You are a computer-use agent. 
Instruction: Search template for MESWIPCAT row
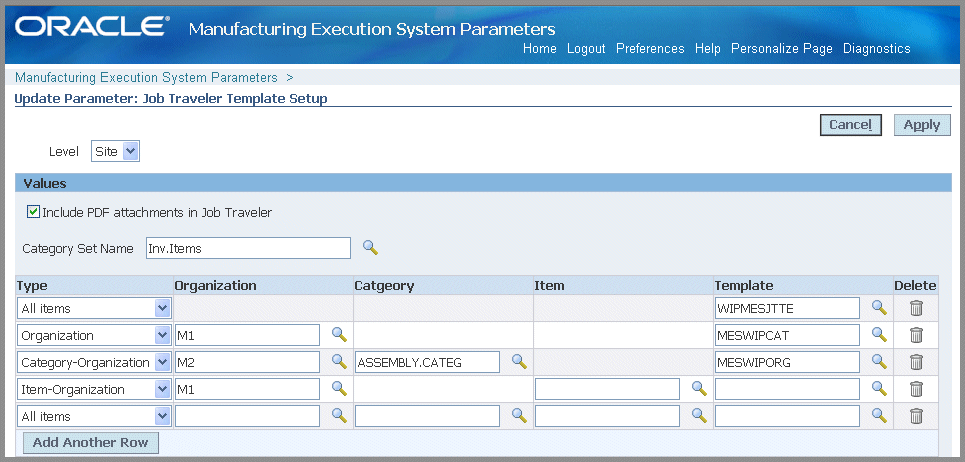[x=879, y=335]
